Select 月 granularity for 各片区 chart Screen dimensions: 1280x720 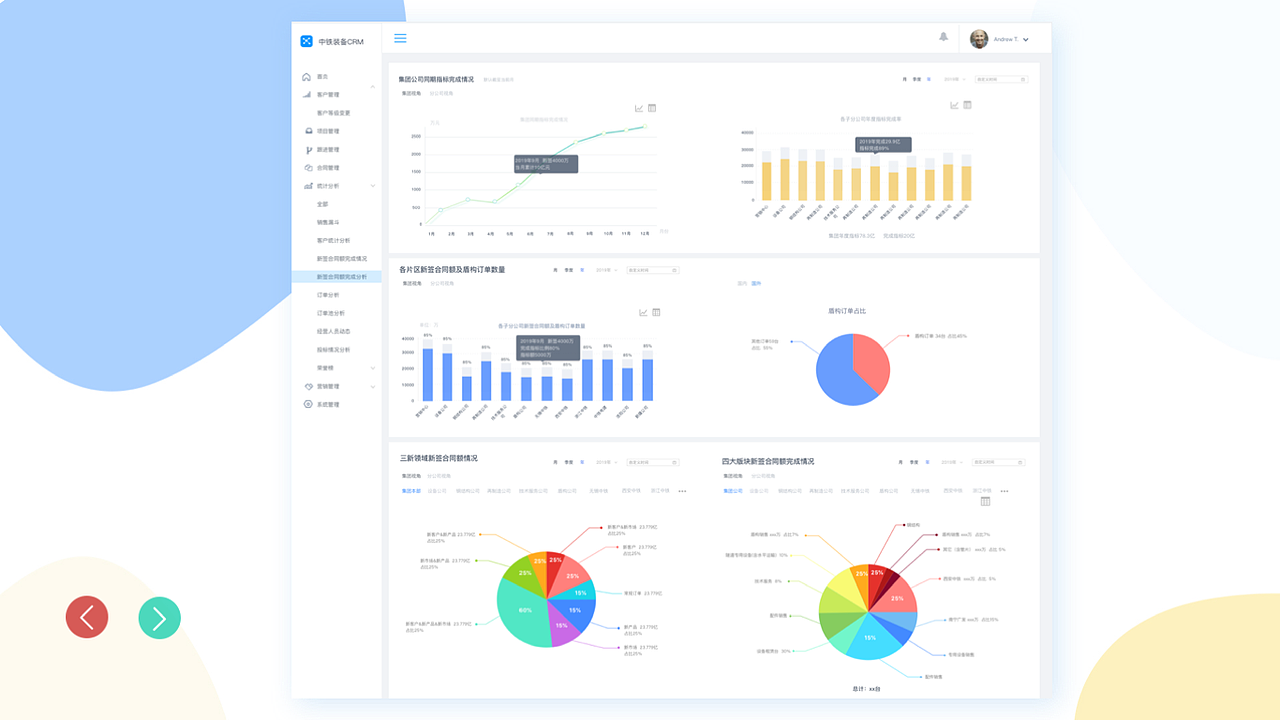pos(556,270)
